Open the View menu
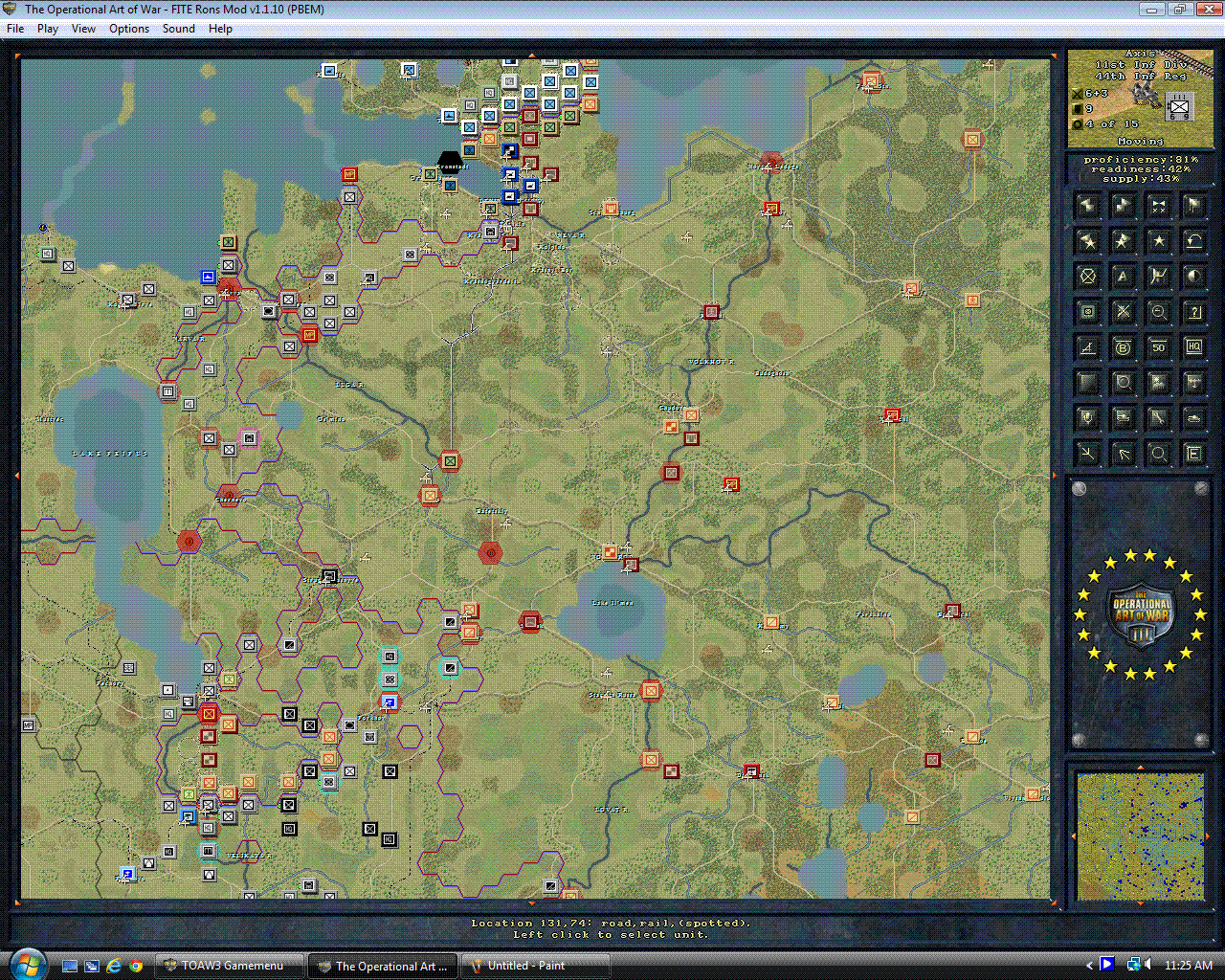 pyautogui.click(x=84, y=29)
